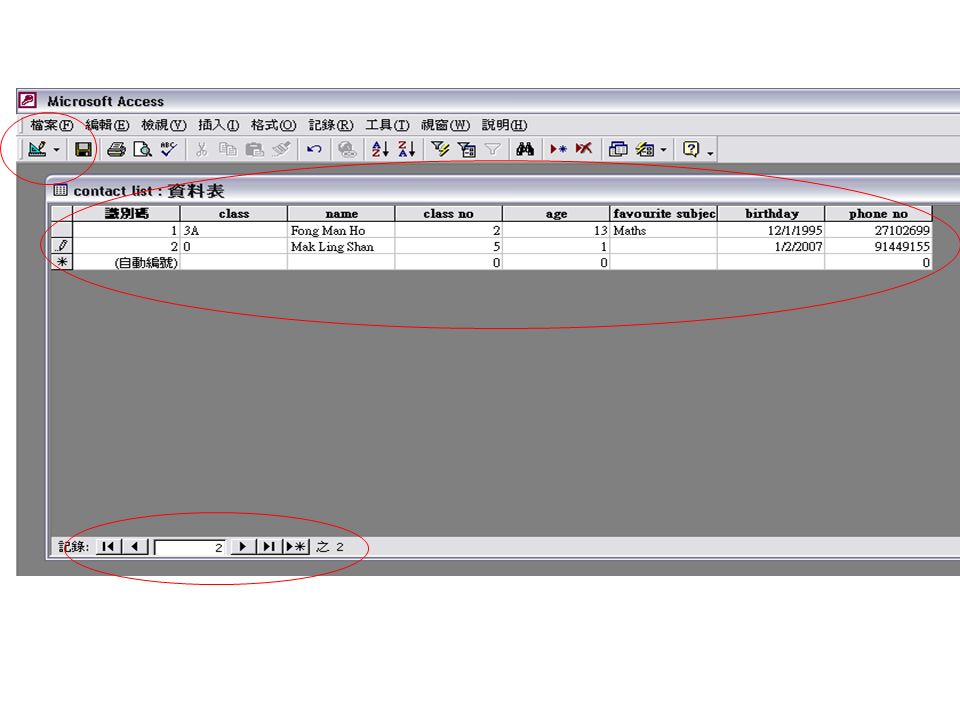Screen dimensions: 960x720
Task: Select the name column header
Action: point(342,214)
